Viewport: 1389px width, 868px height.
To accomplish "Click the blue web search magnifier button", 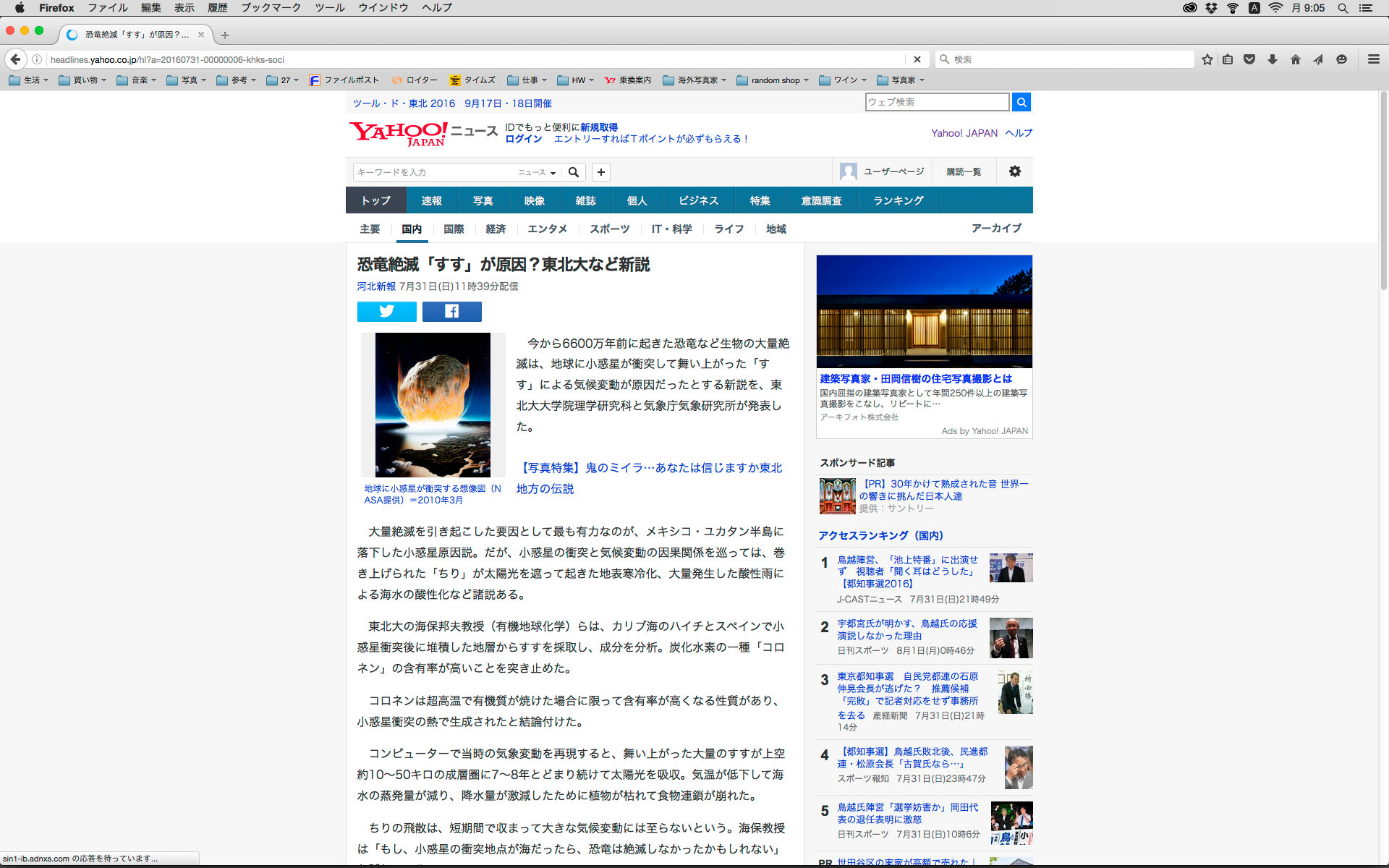I will pos(1021,102).
